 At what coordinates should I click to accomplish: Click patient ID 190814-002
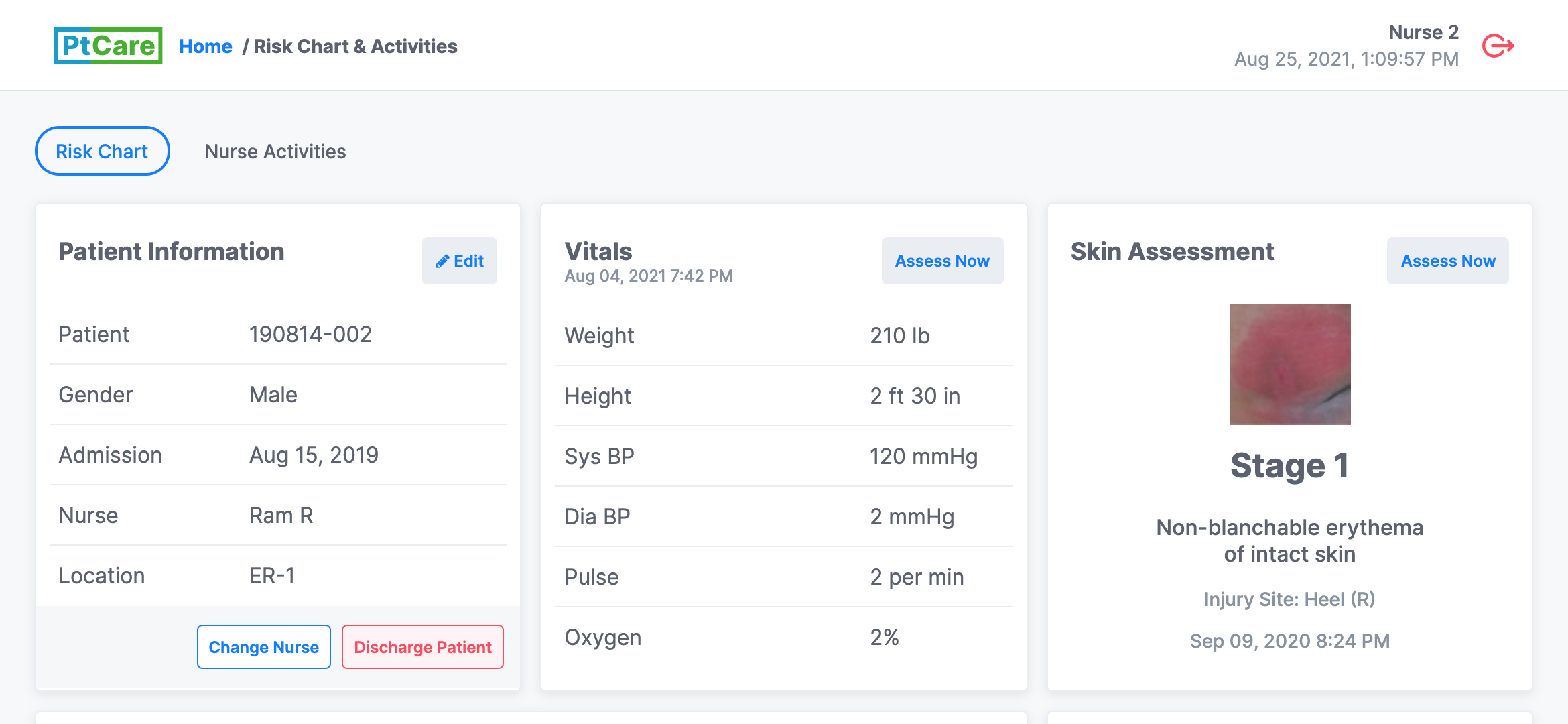tap(310, 335)
